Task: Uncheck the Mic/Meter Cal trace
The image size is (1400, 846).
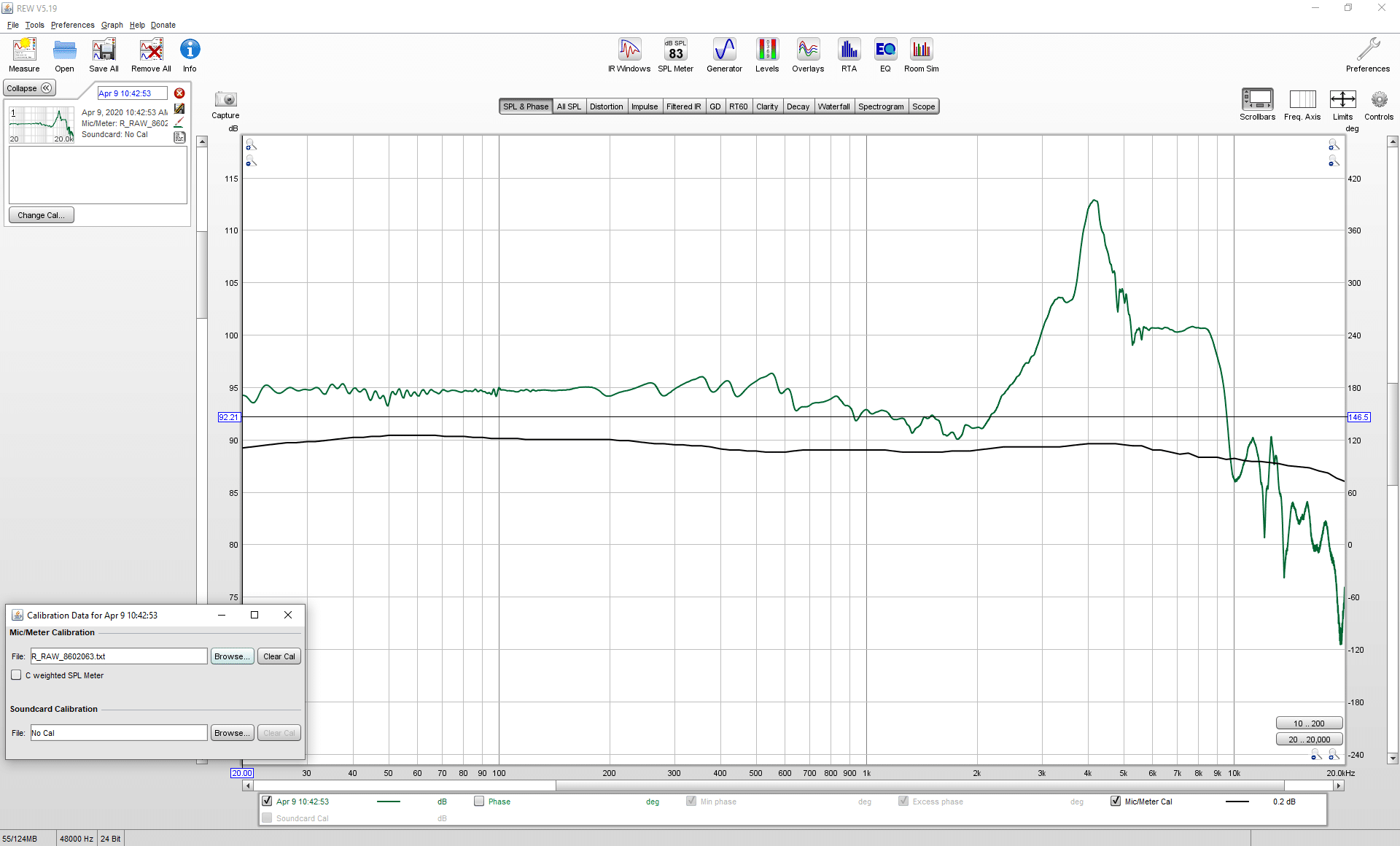Action: click(x=1115, y=801)
